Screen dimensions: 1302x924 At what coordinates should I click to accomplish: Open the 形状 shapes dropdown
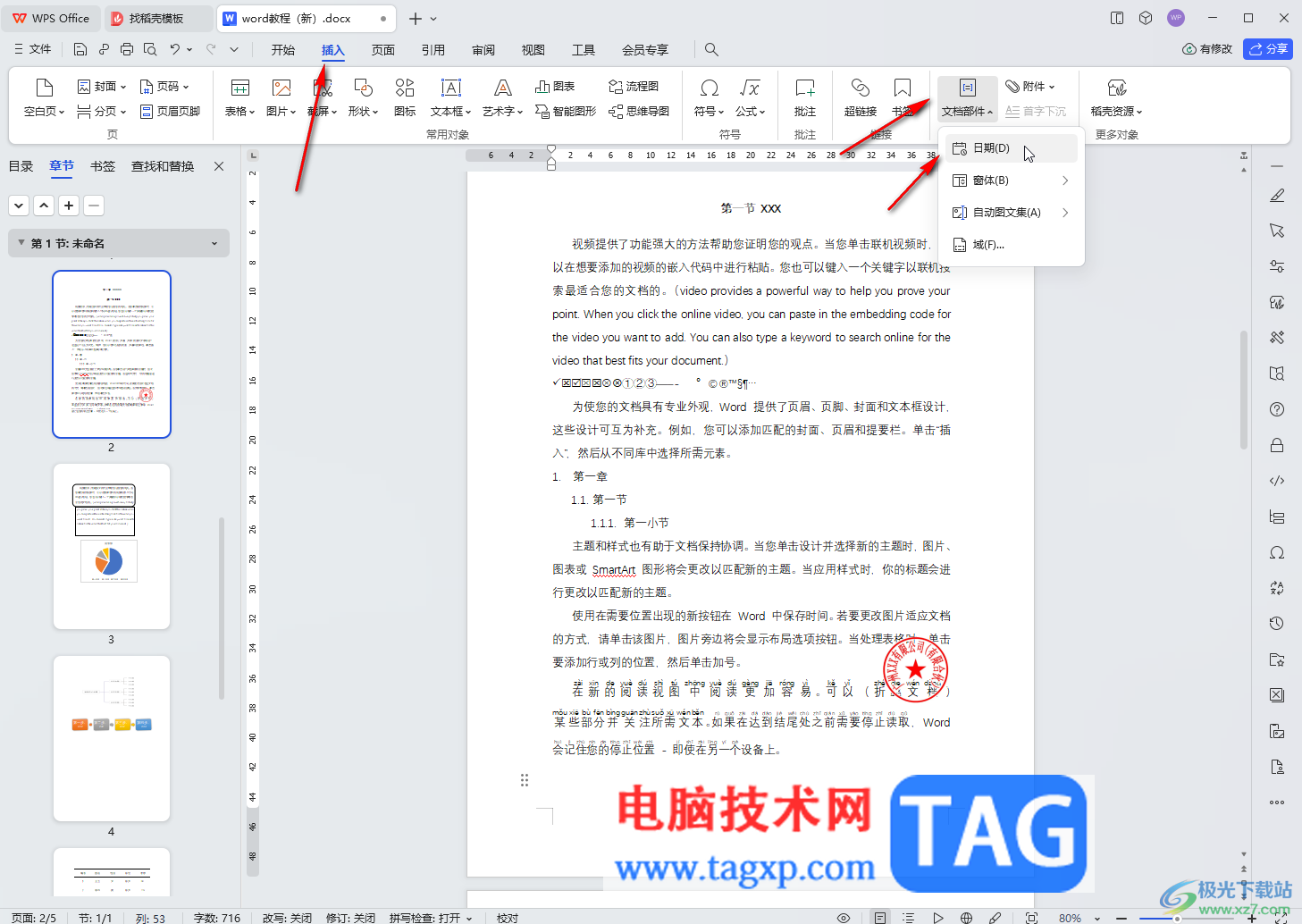[x=363, y=97]
